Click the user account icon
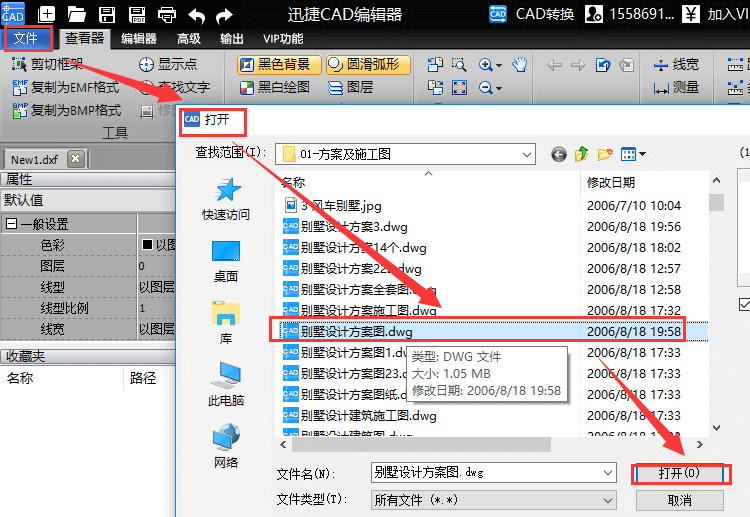 (594, 14)
